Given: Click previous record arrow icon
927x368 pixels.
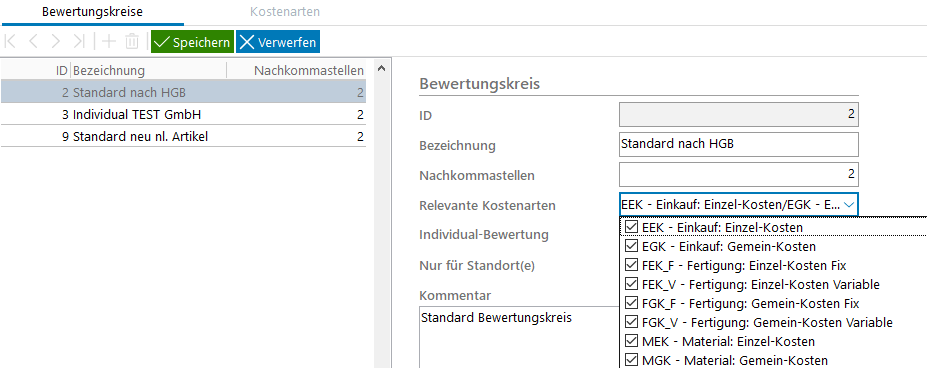Looking at the screenshot, I should (x=34, y=41).
